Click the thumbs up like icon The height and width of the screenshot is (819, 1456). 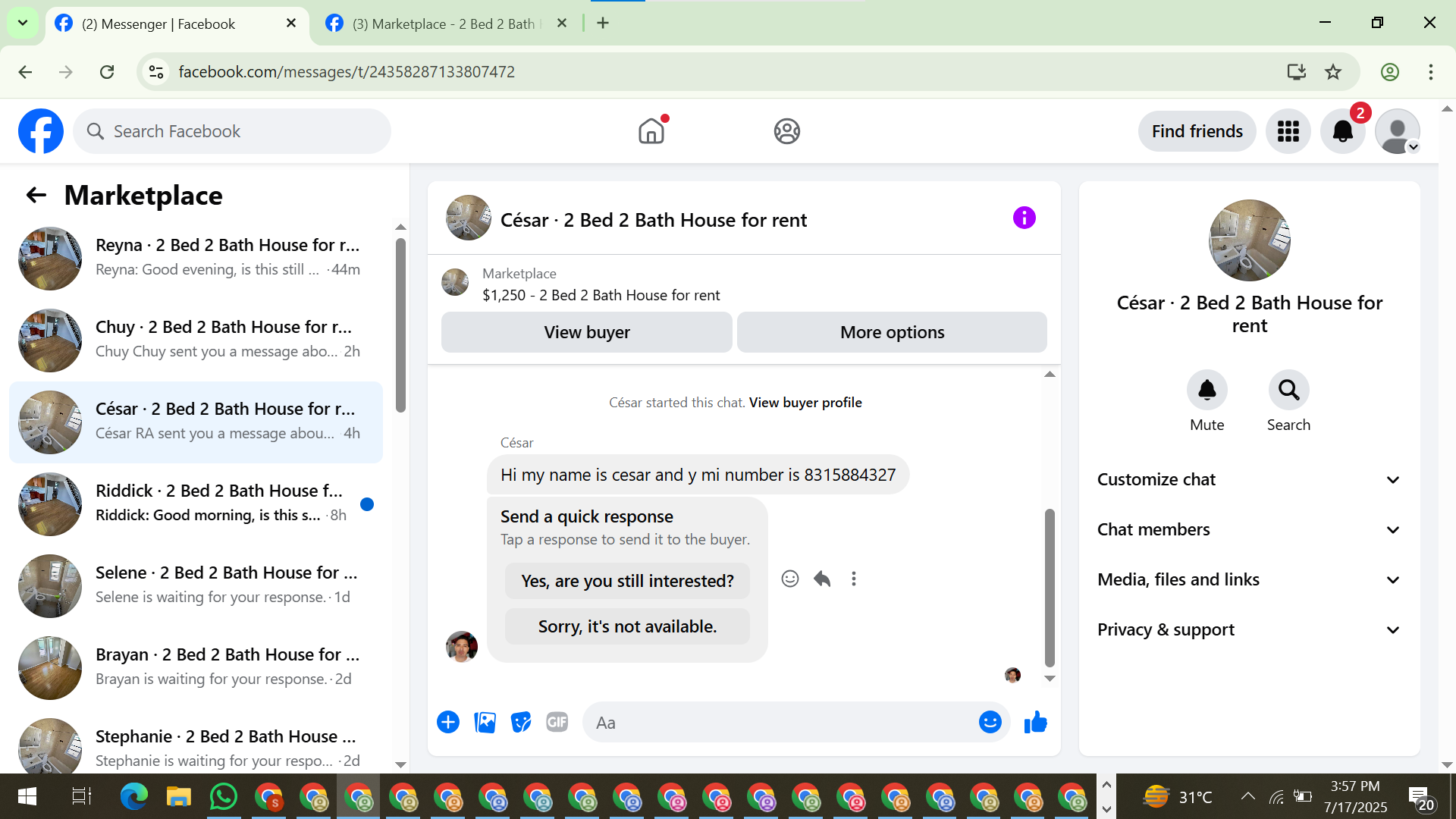[1035, 723]
